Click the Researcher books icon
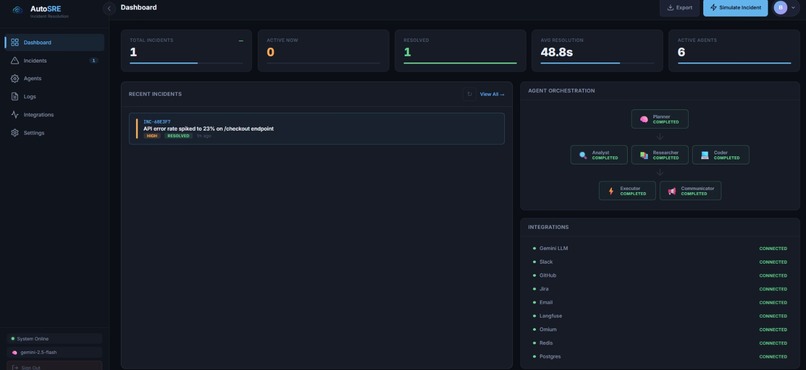Screen dimensions: 806x370 pos(644,155)
